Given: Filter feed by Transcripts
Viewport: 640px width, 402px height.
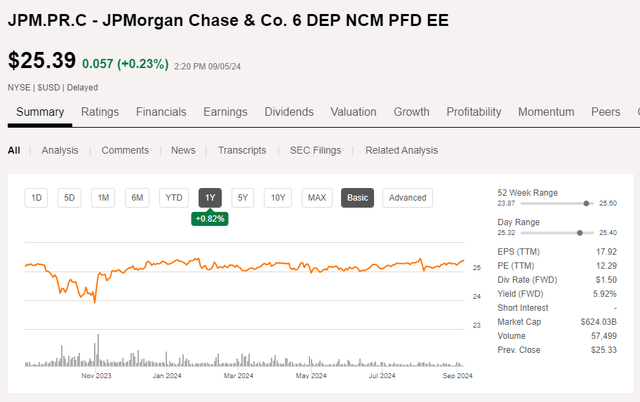Looking at the screenshot, I should (x=243, y=150).
